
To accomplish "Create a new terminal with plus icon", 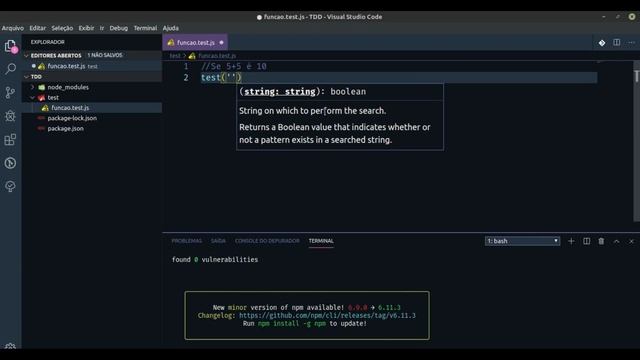I will click(x=571, y=241).
